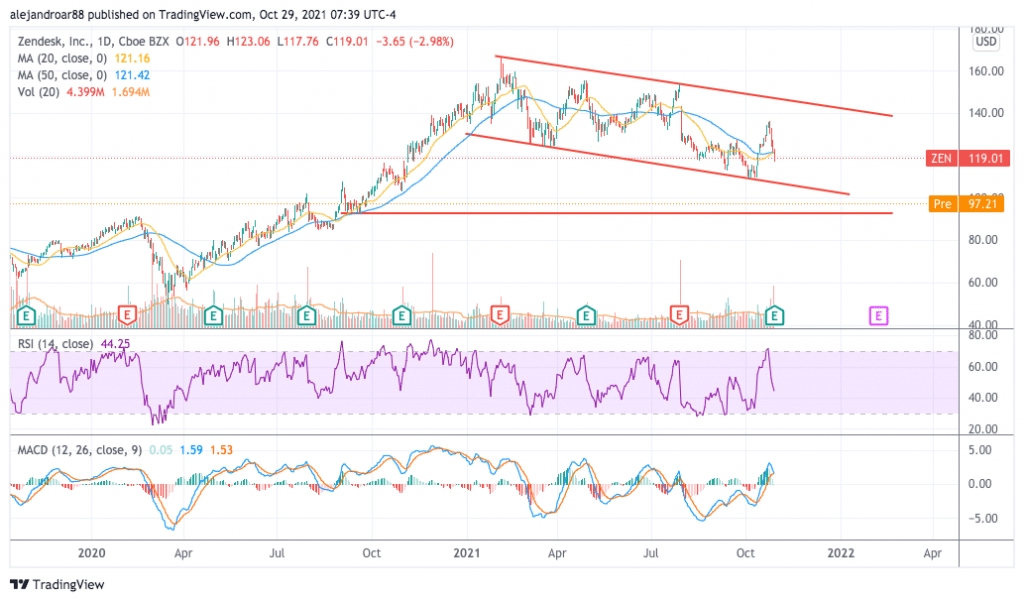Click the TradingView logo at the bottom
The width and height of the screenshot is (1024, 602).
(x=57, y=584)
